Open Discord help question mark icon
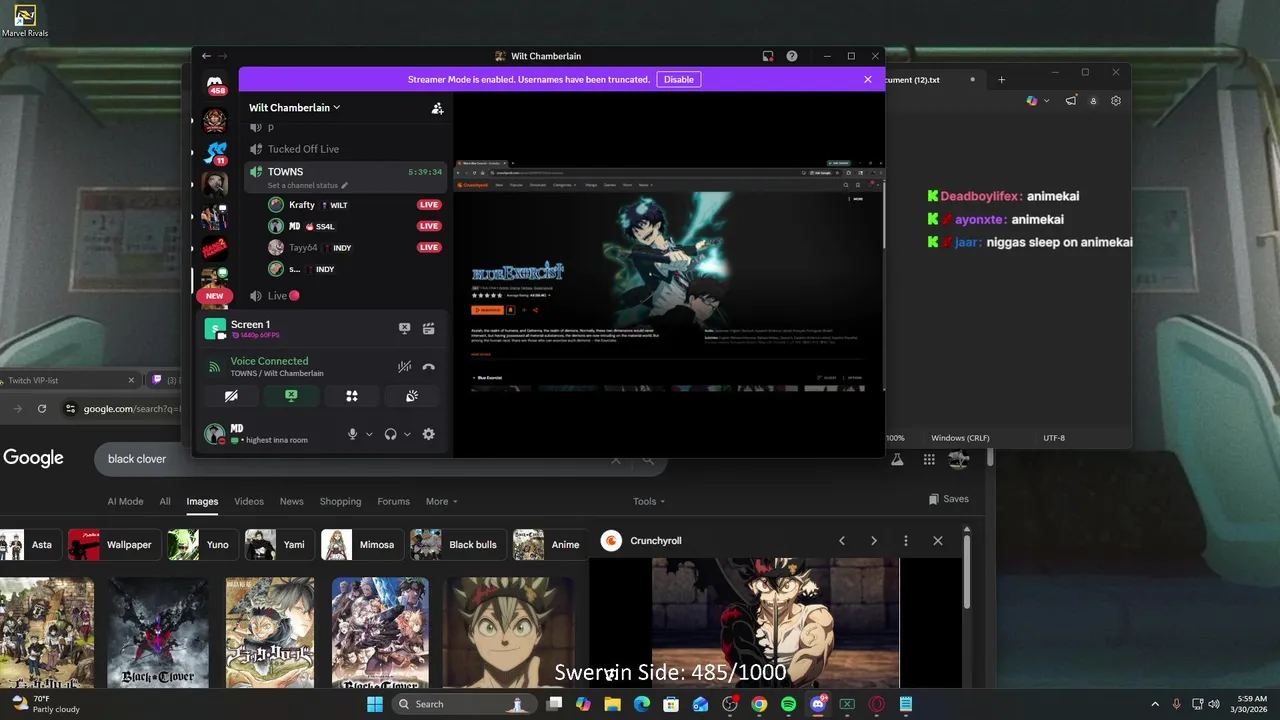This screenshot has height=720, width=1280. pos(792,56)
